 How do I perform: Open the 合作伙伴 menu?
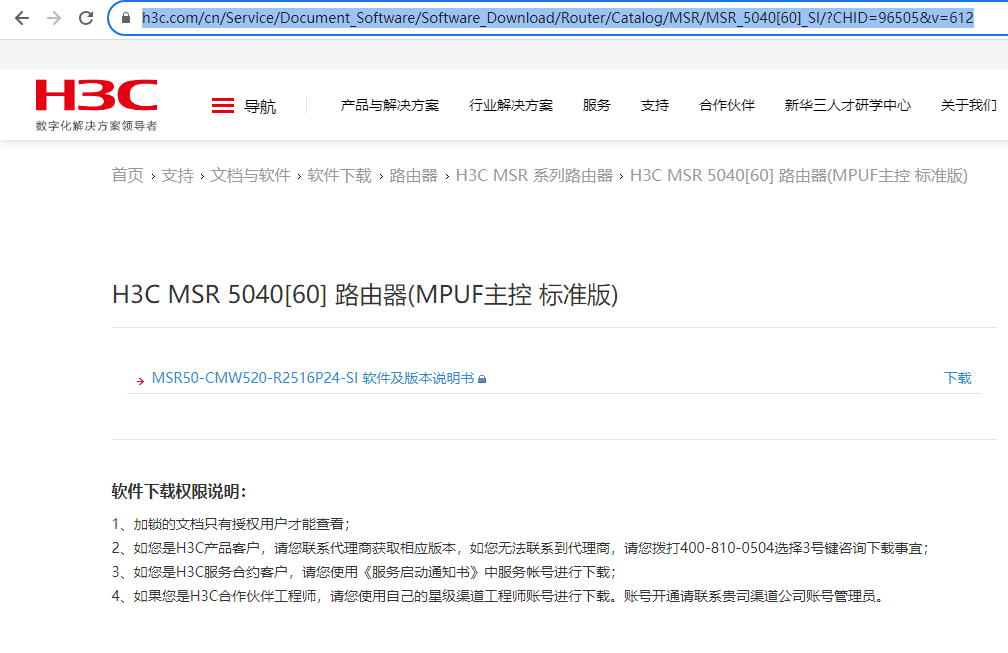click(726, 105)
